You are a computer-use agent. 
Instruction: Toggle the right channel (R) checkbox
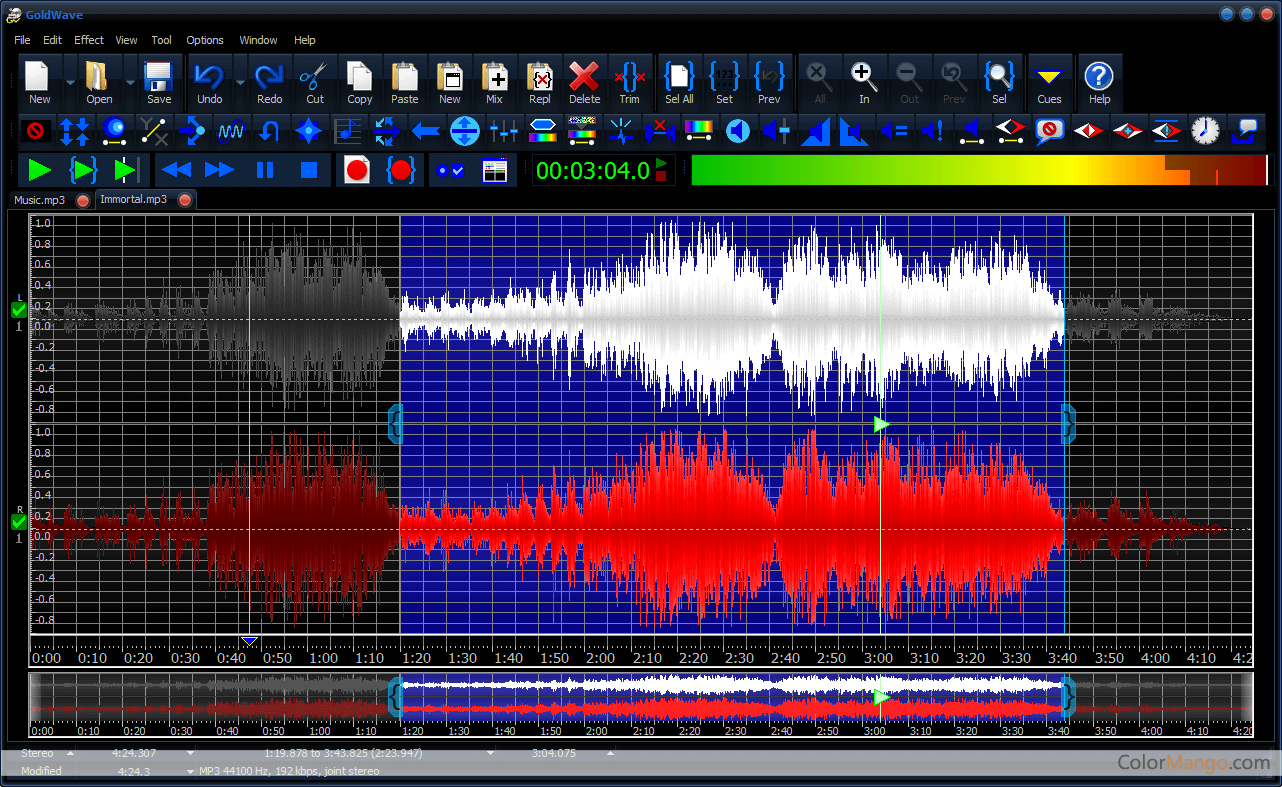(19, 522)
